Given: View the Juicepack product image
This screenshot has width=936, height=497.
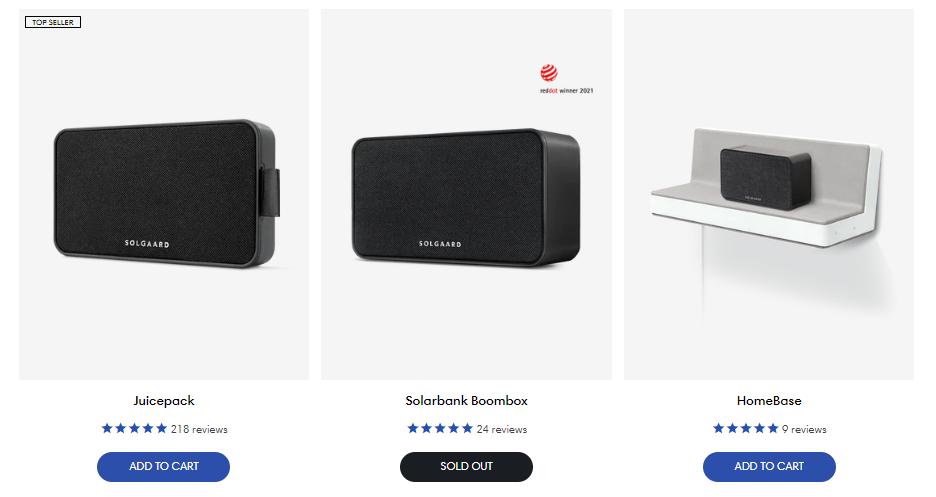Looking at the screenshot, I should pyautogui.click(x=164, y=194).
